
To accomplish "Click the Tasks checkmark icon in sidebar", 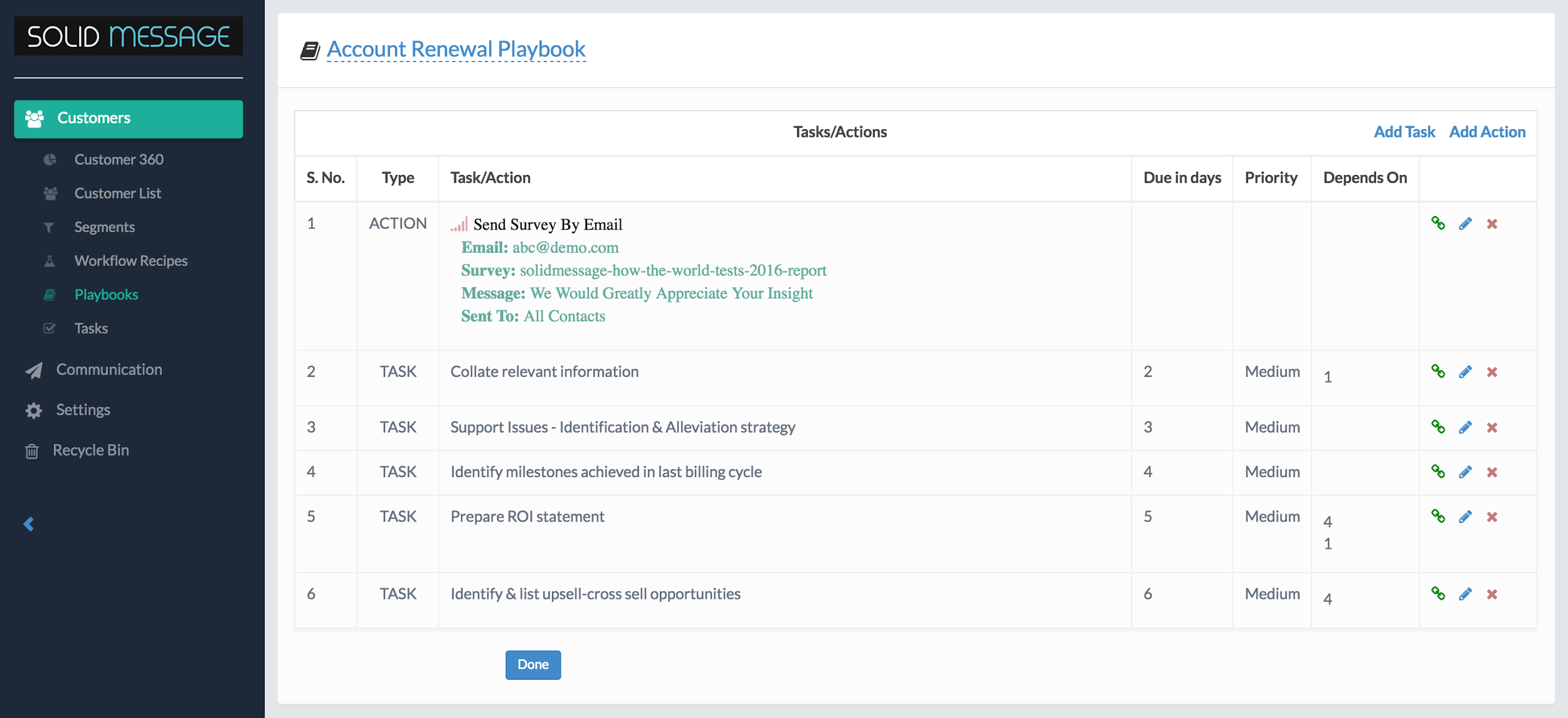I will click(50, 328).
